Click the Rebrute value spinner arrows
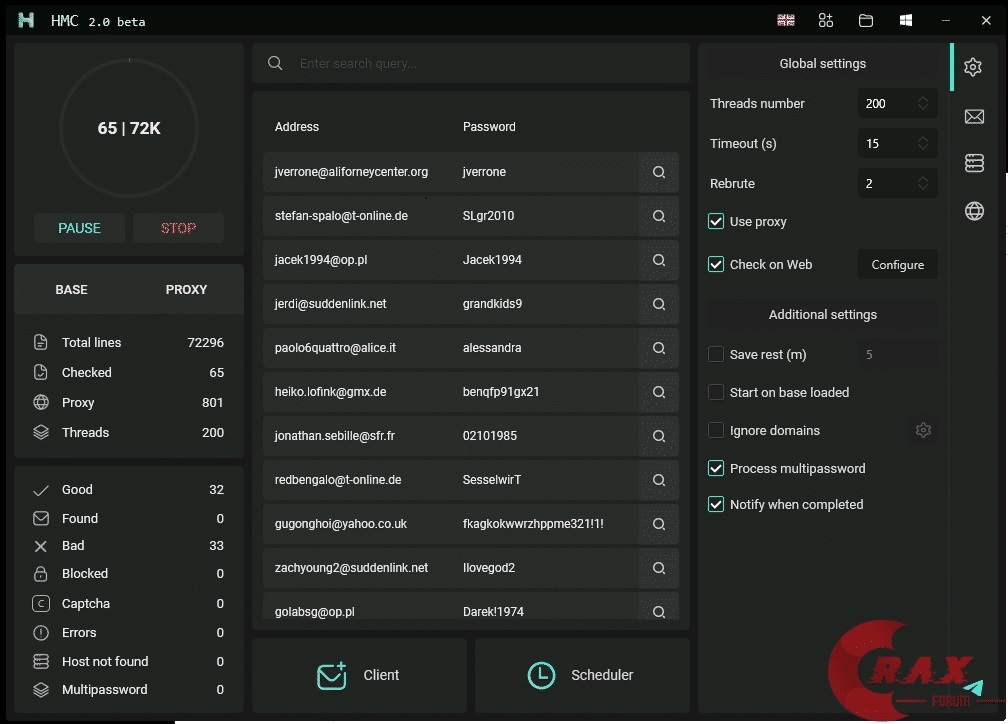This screenshot has width=1008, height=724. pyautogui.click(x=922, y=183)
